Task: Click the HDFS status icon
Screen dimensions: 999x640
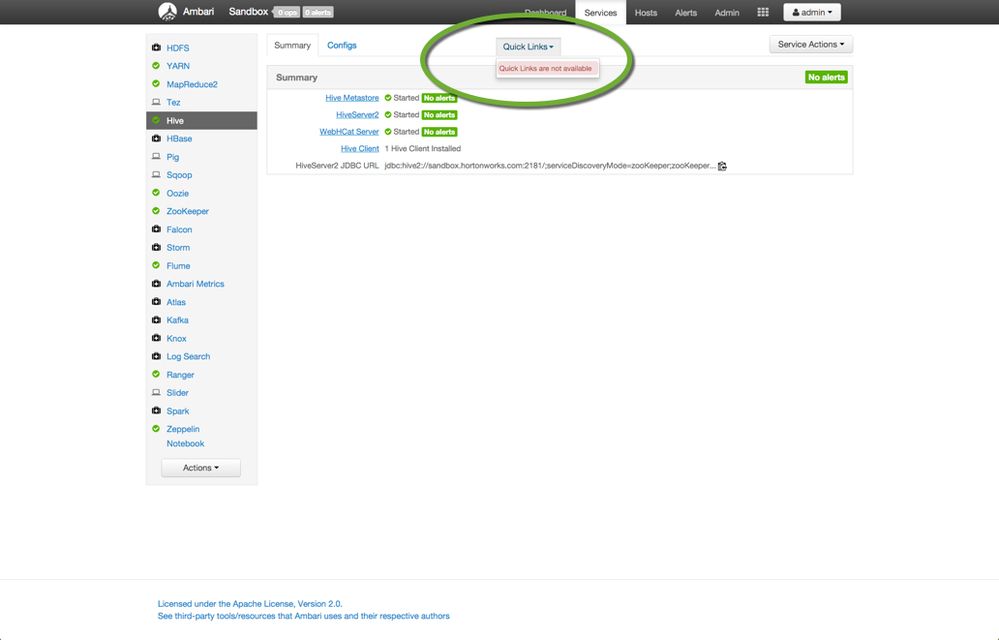Action: (156, 48)
